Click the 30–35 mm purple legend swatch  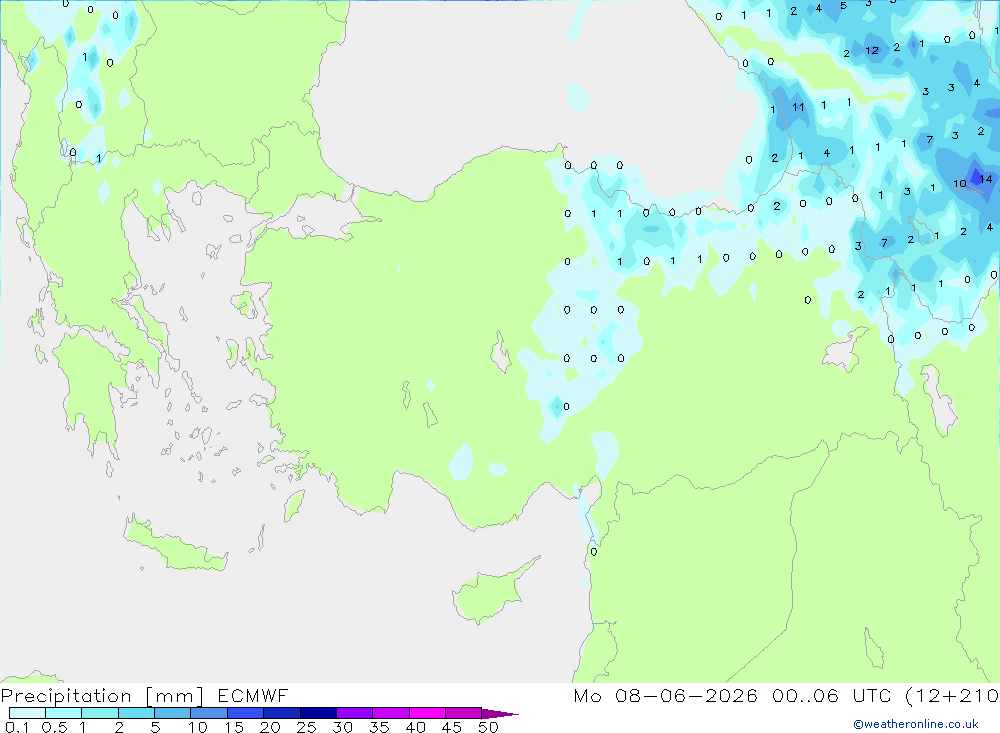coord(354,713)
